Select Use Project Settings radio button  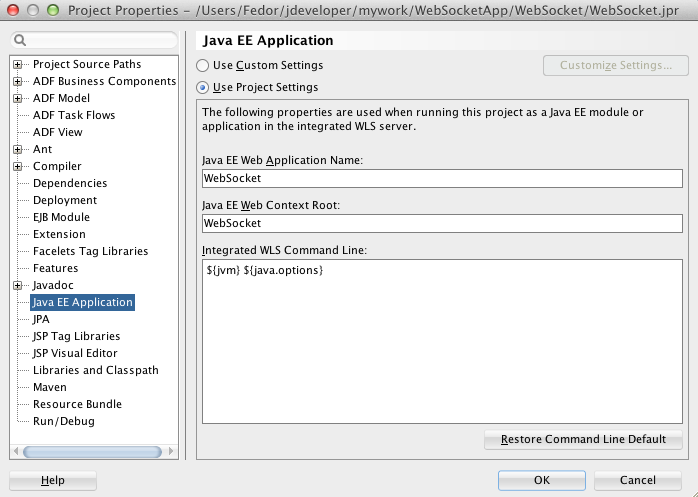203,87
